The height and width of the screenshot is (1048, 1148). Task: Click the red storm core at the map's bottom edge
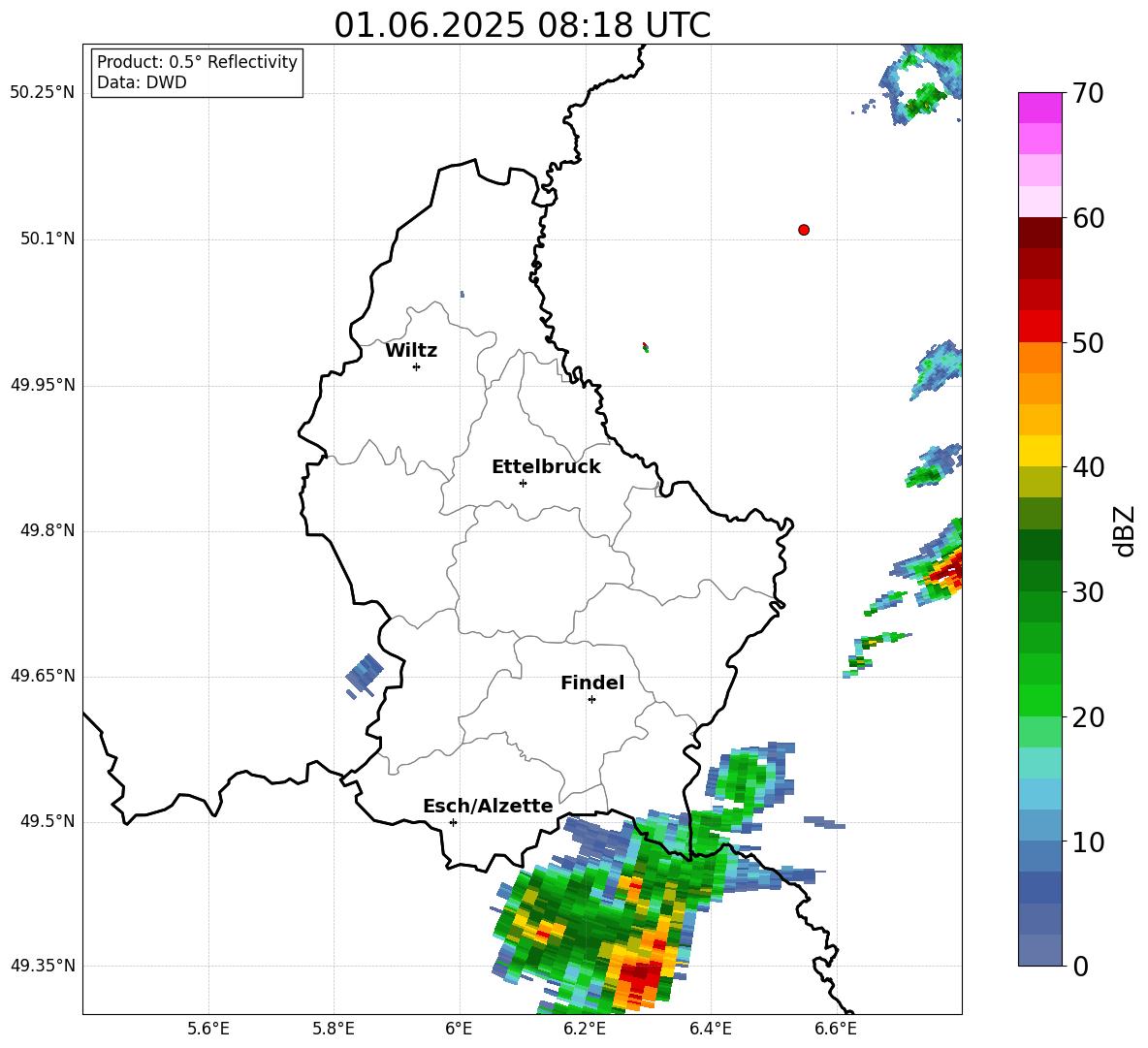(x=640, y=975)
